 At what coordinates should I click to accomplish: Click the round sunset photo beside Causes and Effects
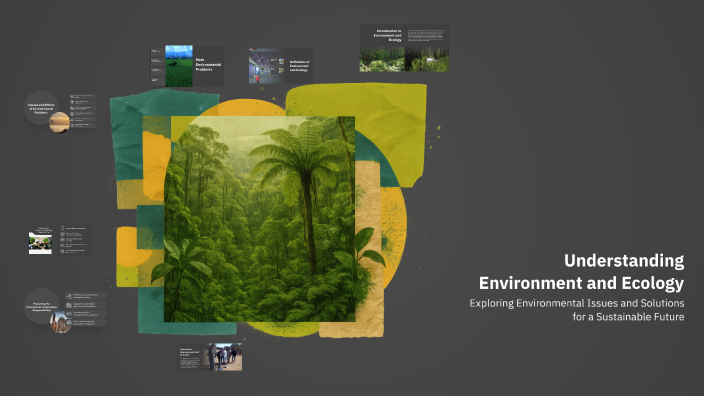59,123
